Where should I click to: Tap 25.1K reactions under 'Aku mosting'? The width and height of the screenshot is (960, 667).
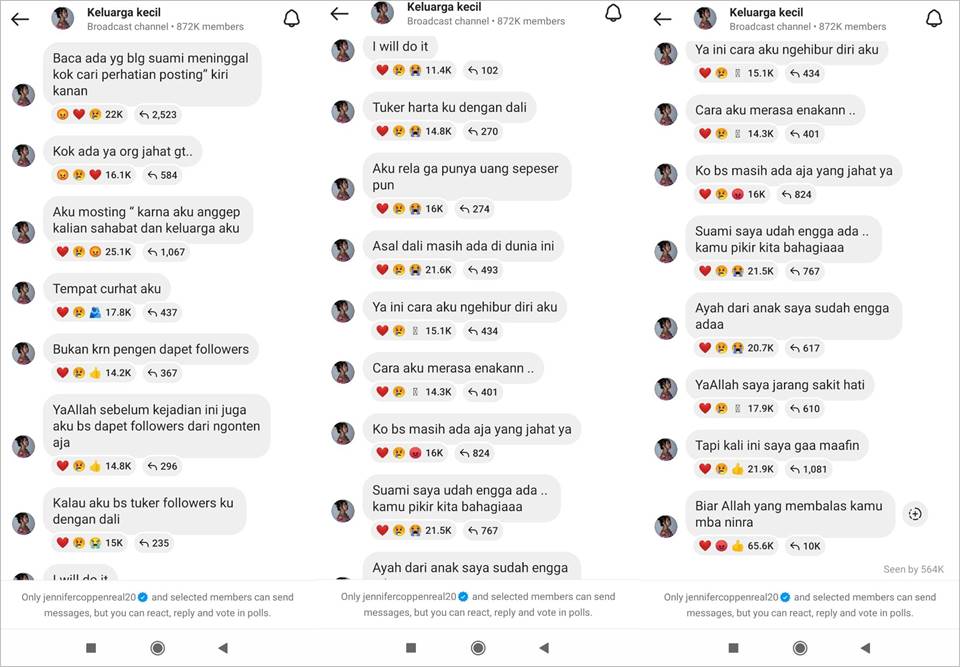click(x=94, y=252)
